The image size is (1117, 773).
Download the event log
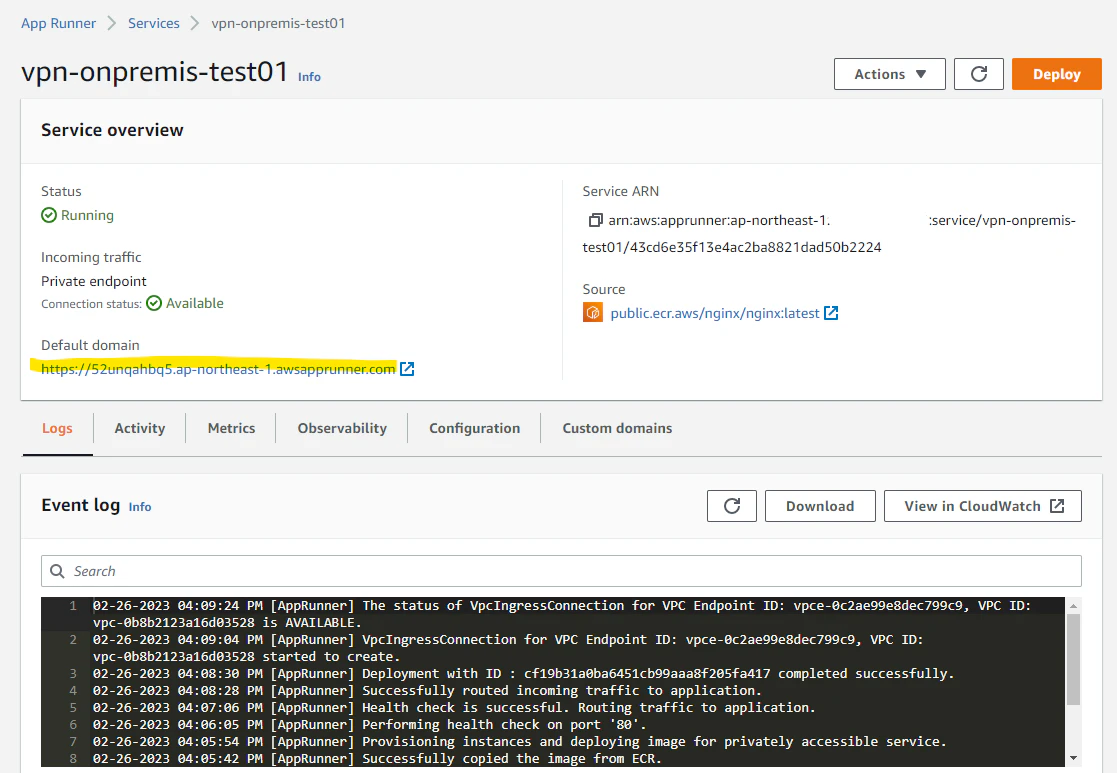820,506
